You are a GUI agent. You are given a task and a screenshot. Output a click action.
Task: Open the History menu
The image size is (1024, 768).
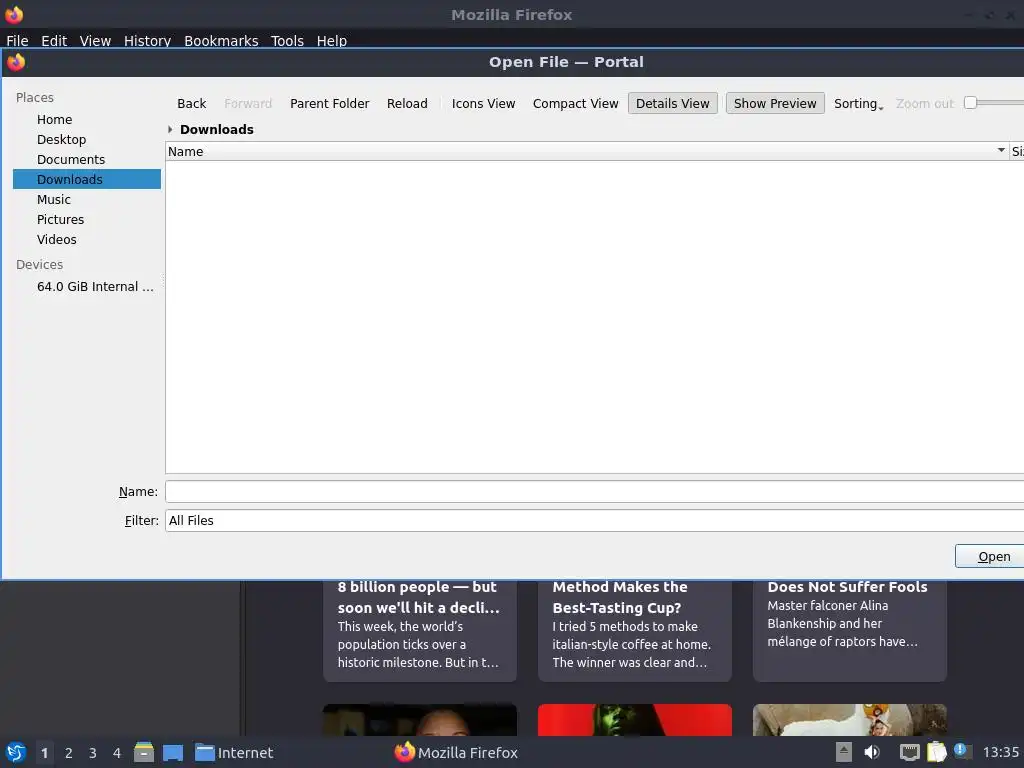click(x=148, y=40)
